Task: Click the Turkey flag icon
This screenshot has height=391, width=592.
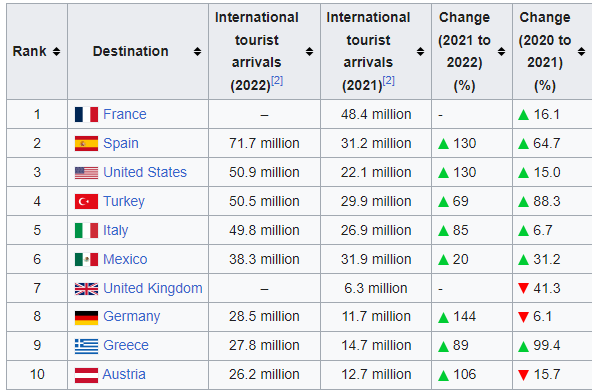Action: tap(86, 202)
